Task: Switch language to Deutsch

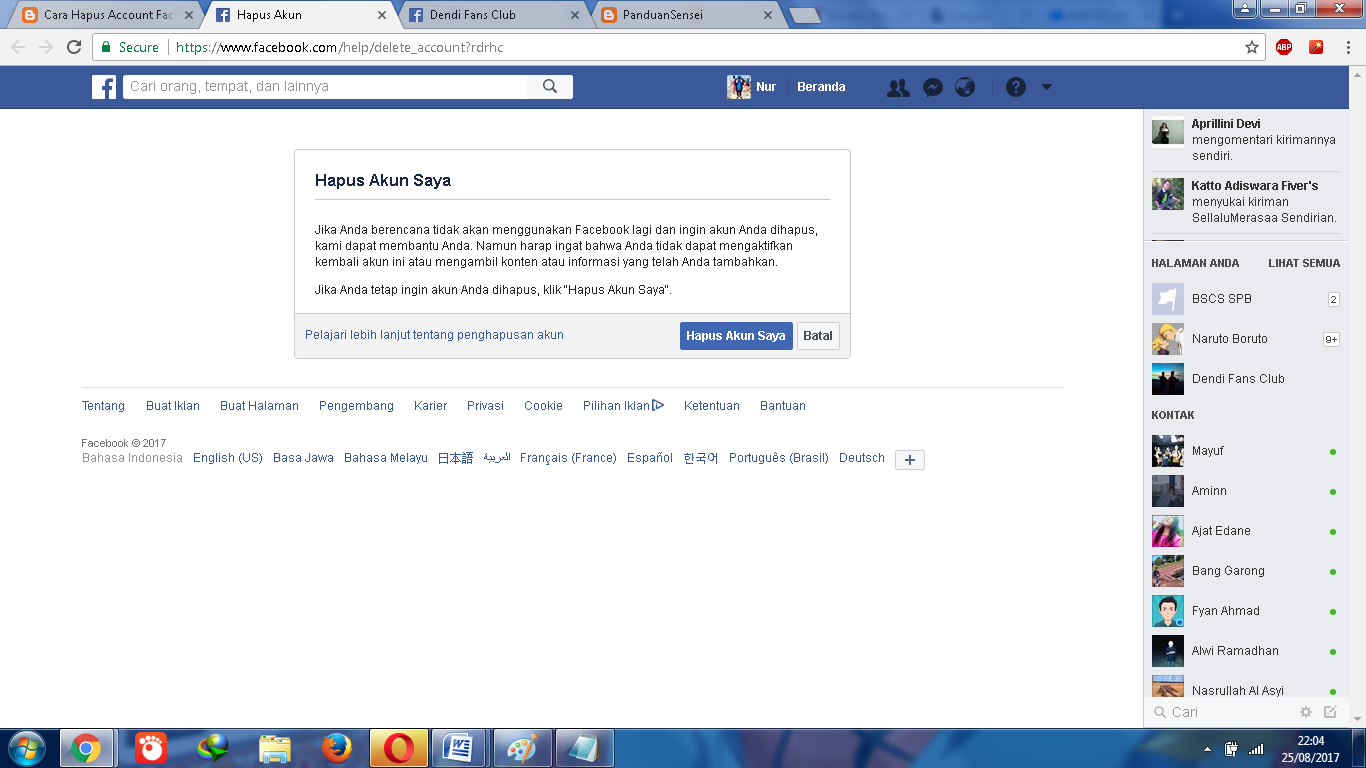Action: pyautogui.click(x=862, y=458)
